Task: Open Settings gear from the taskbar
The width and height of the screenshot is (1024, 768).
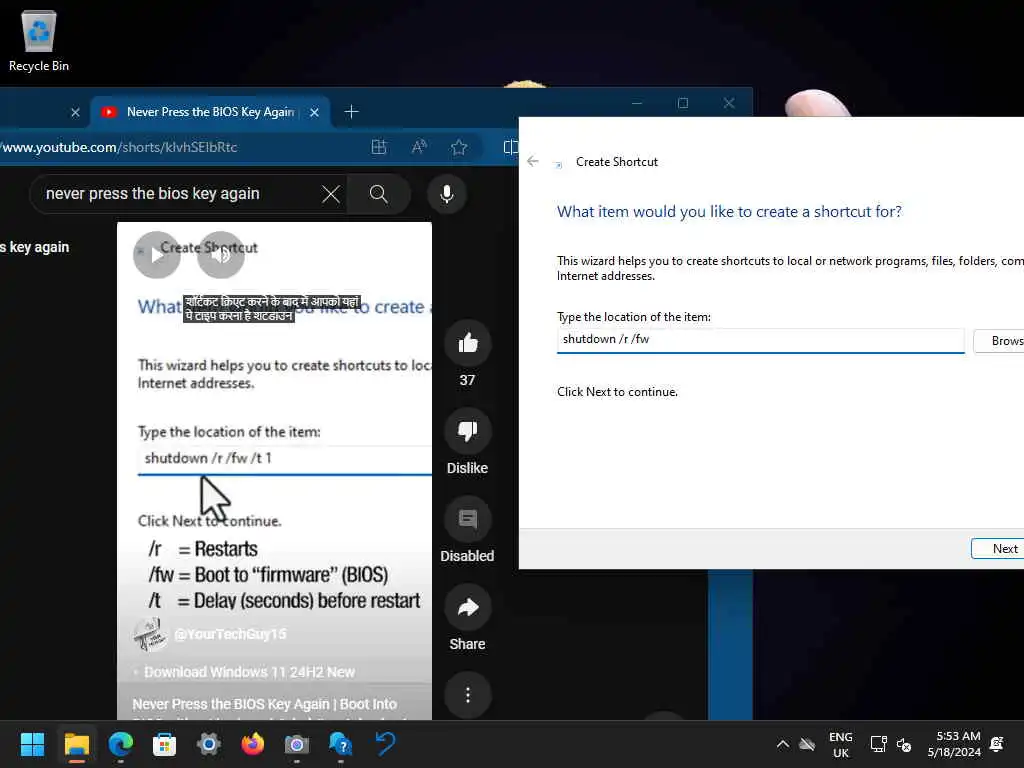Action: click(209, 744)
